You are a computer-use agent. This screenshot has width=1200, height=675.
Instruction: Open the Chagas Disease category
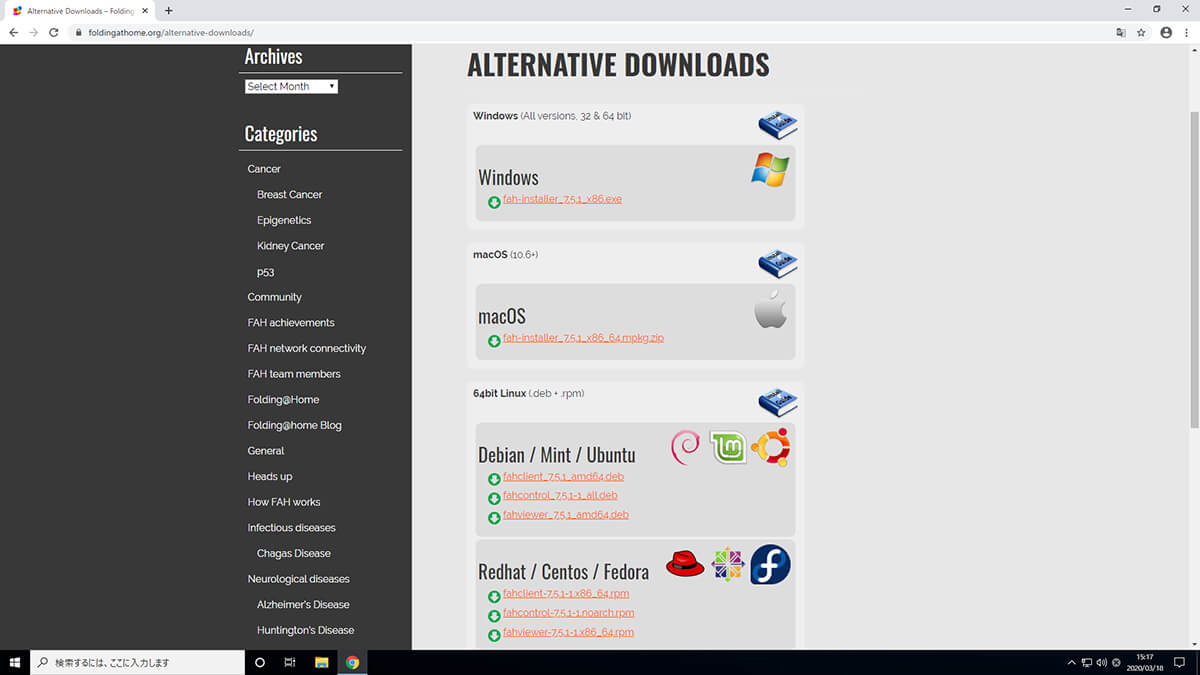pos(293,553)
